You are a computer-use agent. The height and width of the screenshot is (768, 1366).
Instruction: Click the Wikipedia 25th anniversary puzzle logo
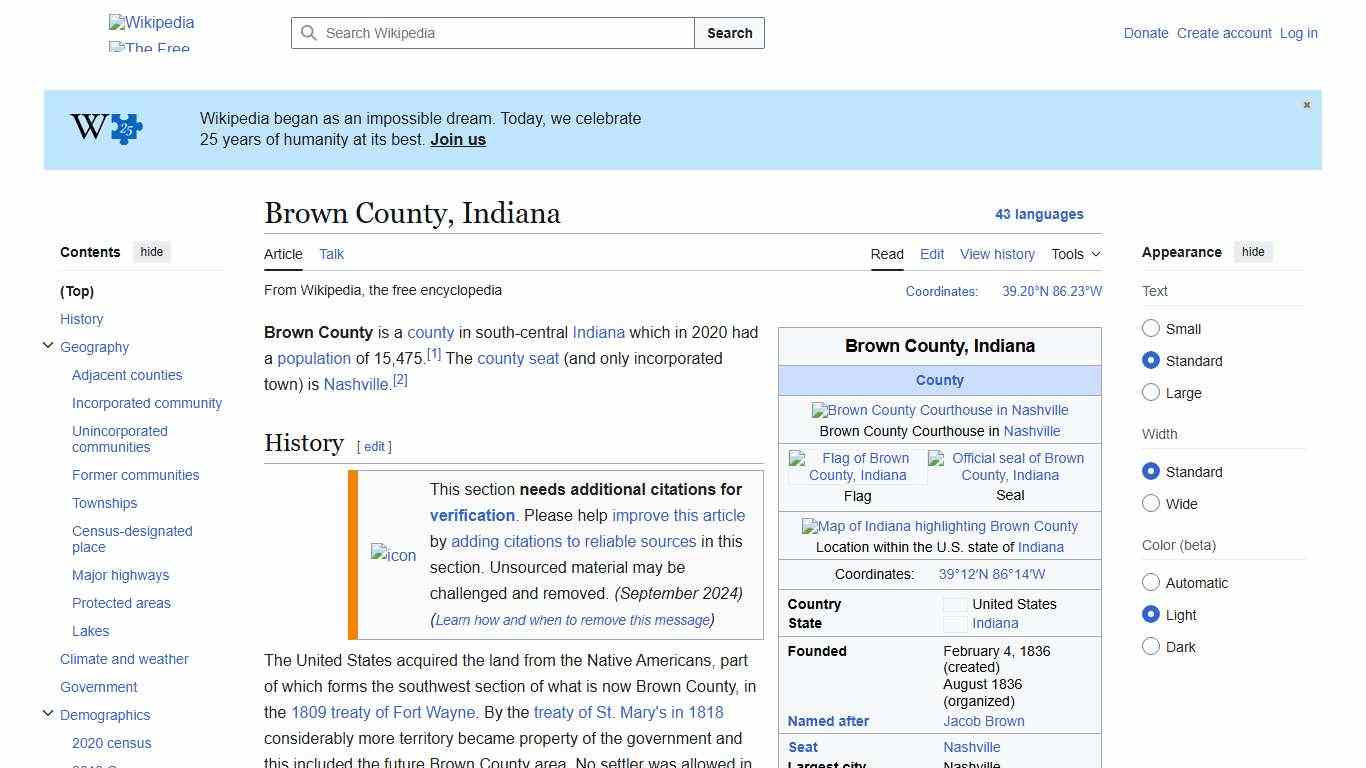(104, 128)
